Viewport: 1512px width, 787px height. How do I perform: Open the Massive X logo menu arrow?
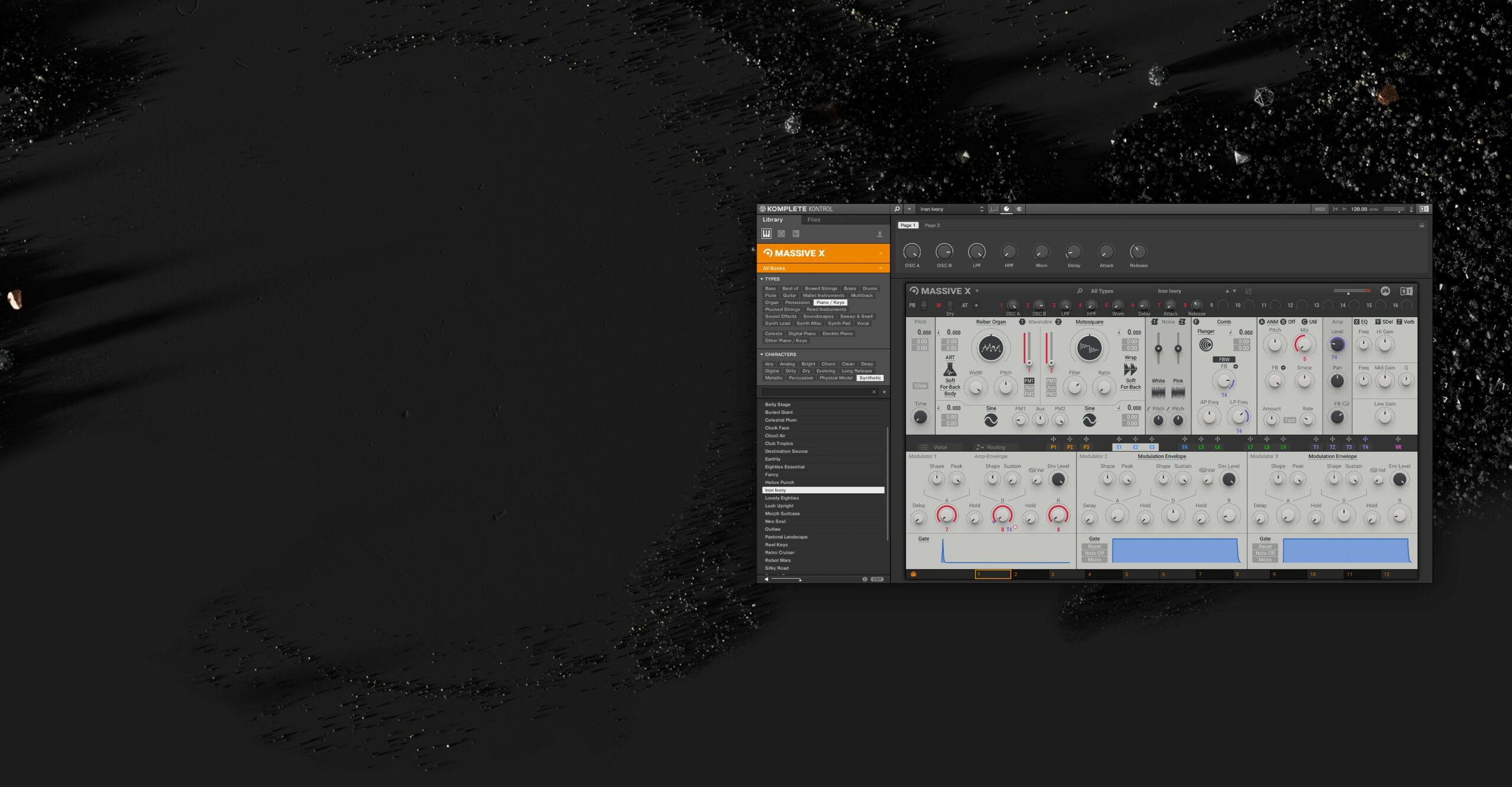pyautogui.click(x=977, y=291)
